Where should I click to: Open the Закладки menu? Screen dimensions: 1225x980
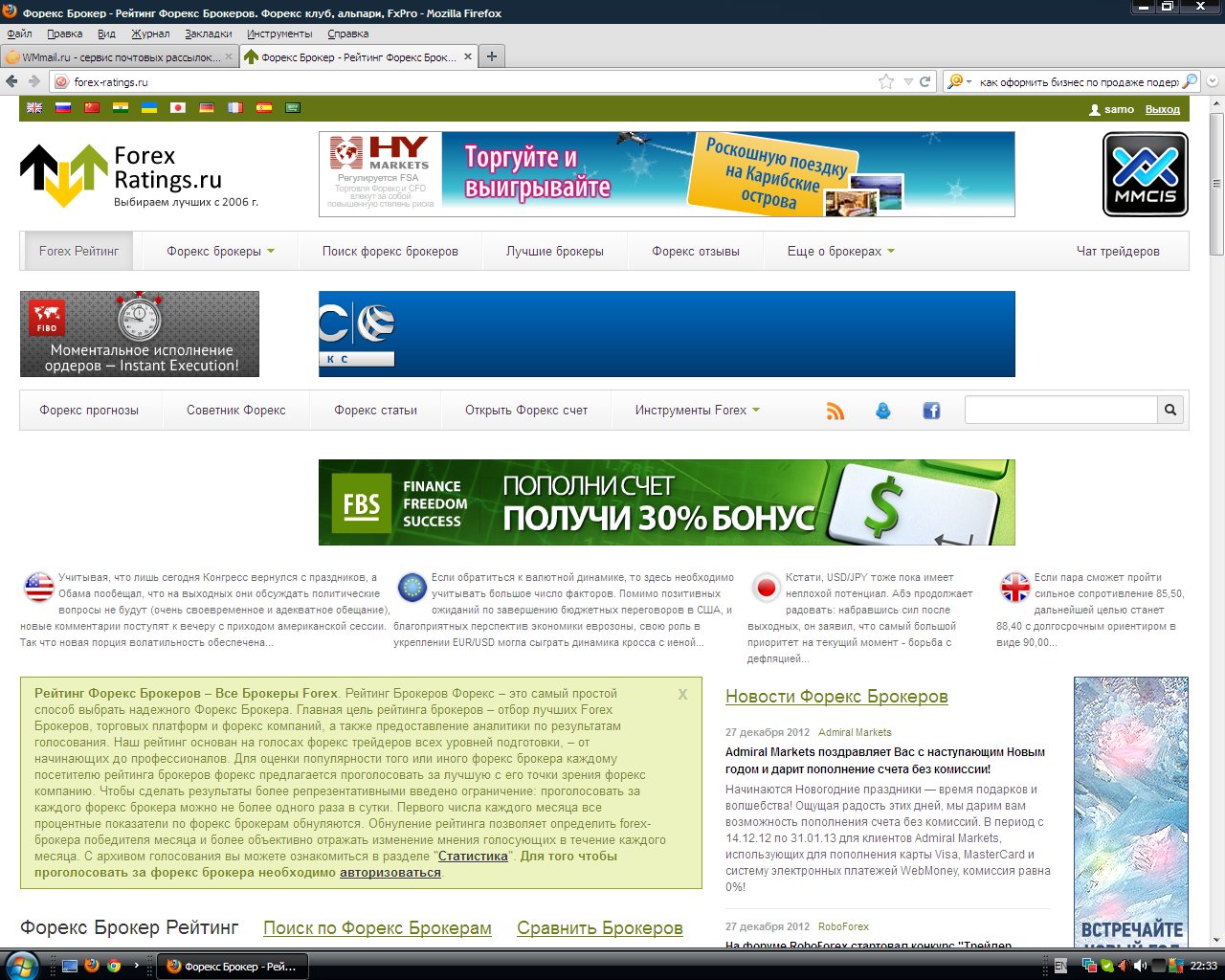pyautogui.click(x=209, y=33)
